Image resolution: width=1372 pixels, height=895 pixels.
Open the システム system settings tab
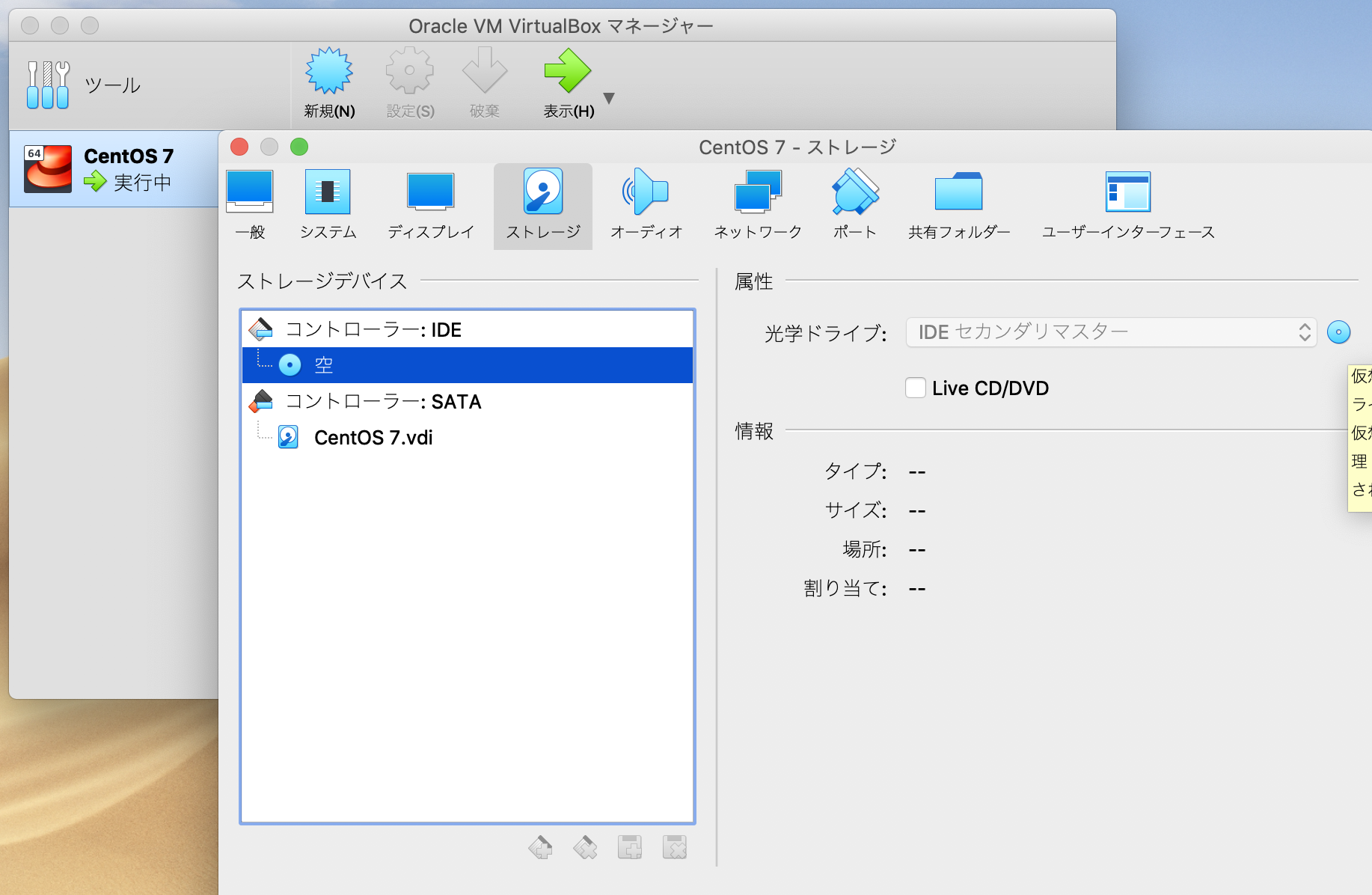tap(328, 205)
